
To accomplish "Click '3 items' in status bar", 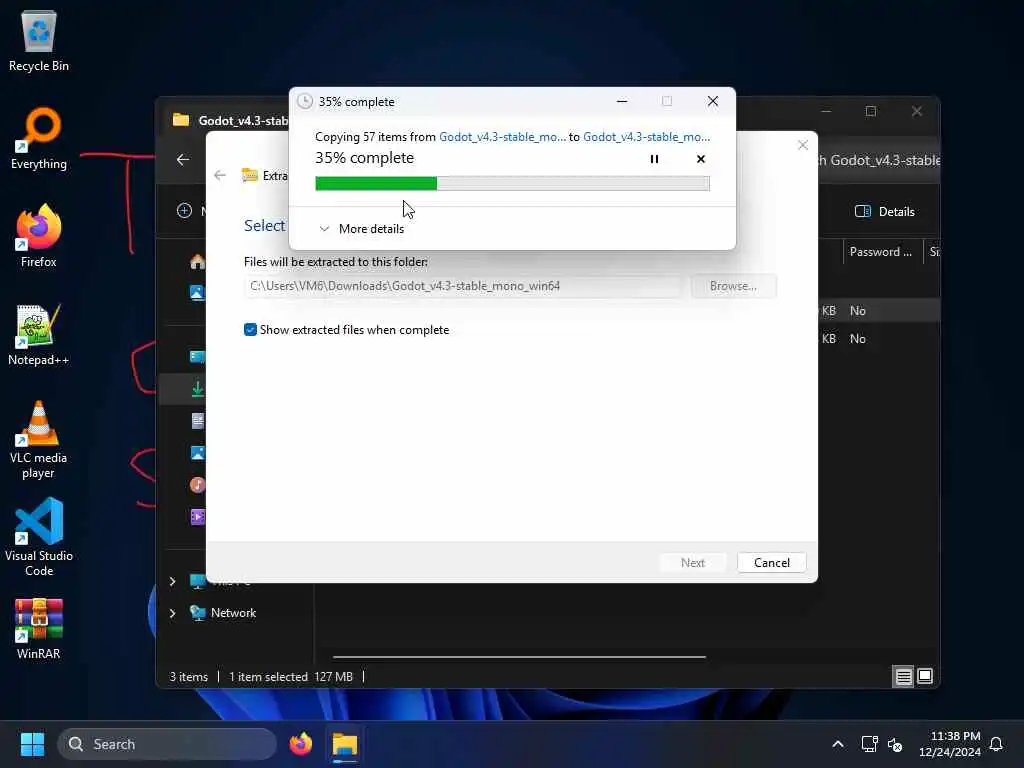I will pos(188,677).
